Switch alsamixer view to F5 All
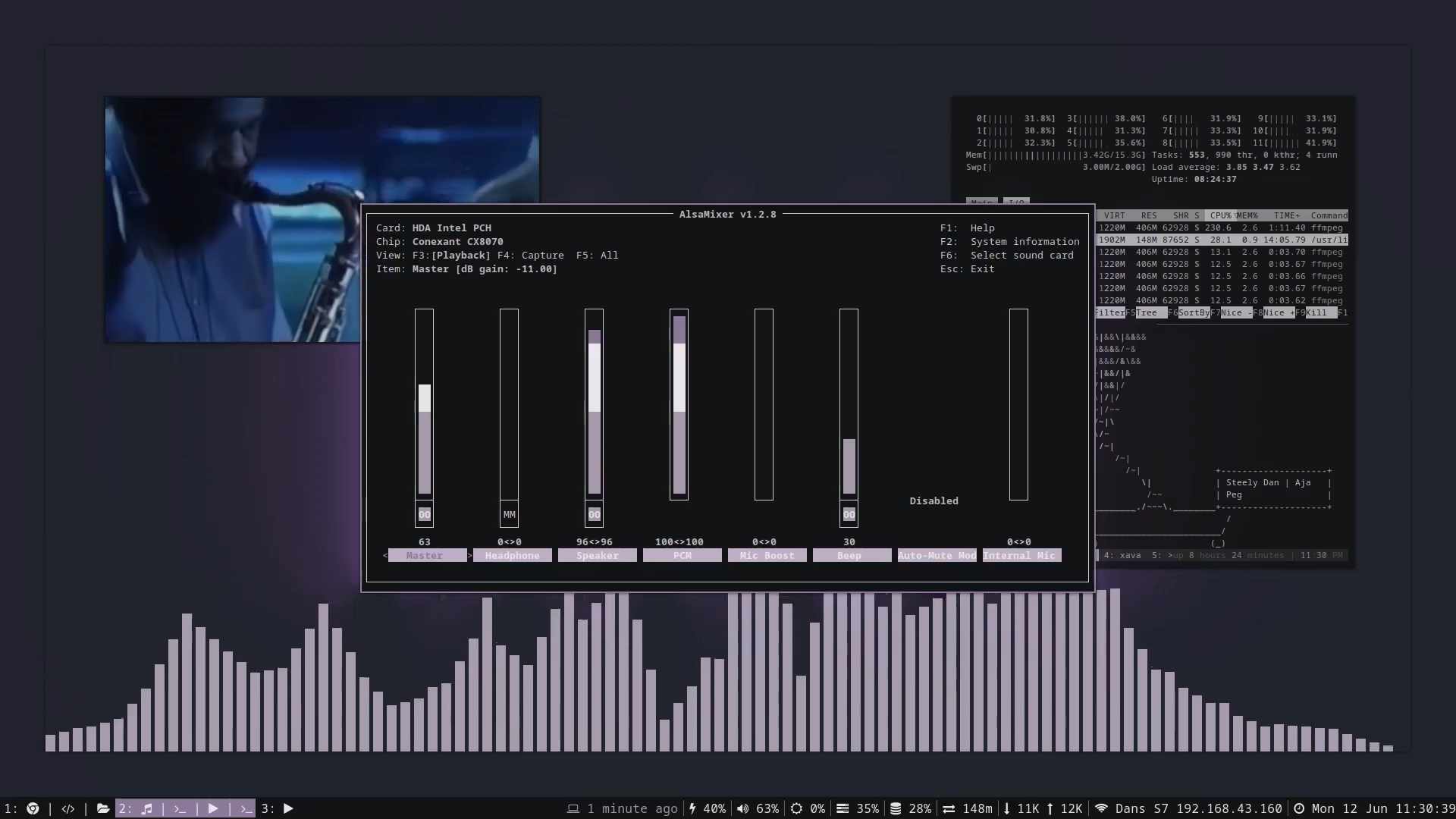The image size is (1456, 819). [597, 255]
